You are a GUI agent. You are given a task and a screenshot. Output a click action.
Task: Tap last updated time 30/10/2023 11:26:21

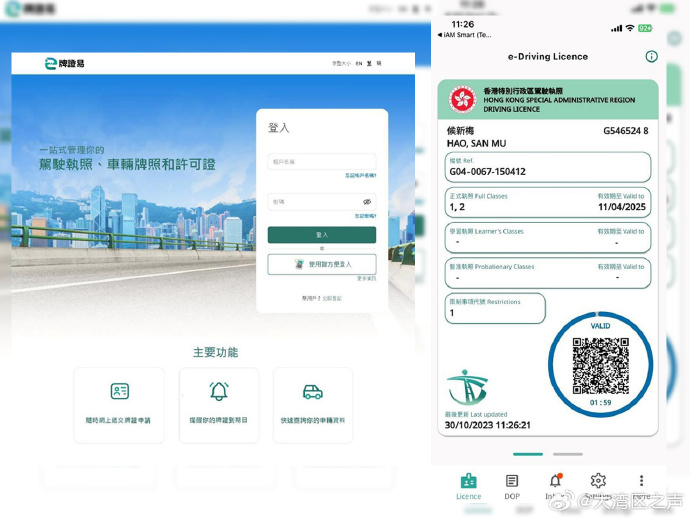pyautogui.click(x=488, y=425)
